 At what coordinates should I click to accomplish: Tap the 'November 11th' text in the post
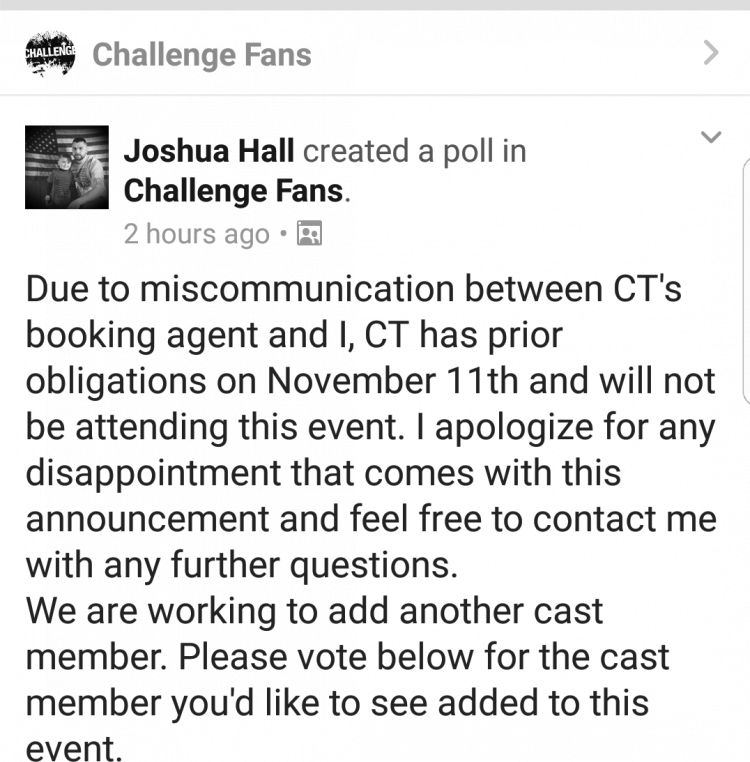(x=393, y=381)
